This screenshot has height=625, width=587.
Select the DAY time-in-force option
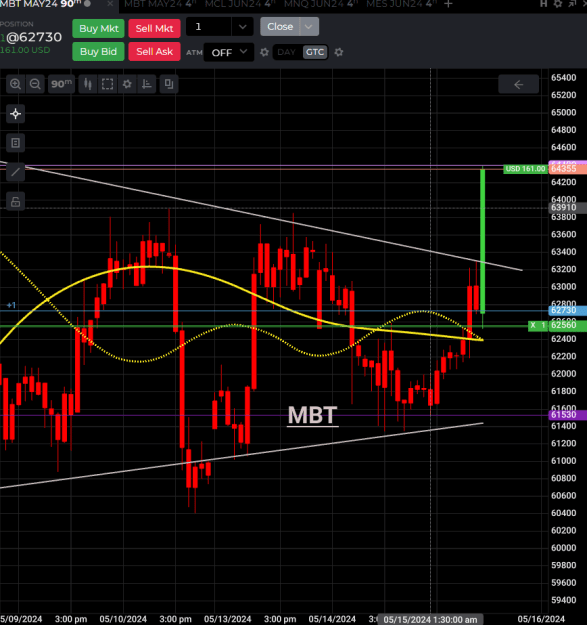pyautogui.click(x=286, y=52)
